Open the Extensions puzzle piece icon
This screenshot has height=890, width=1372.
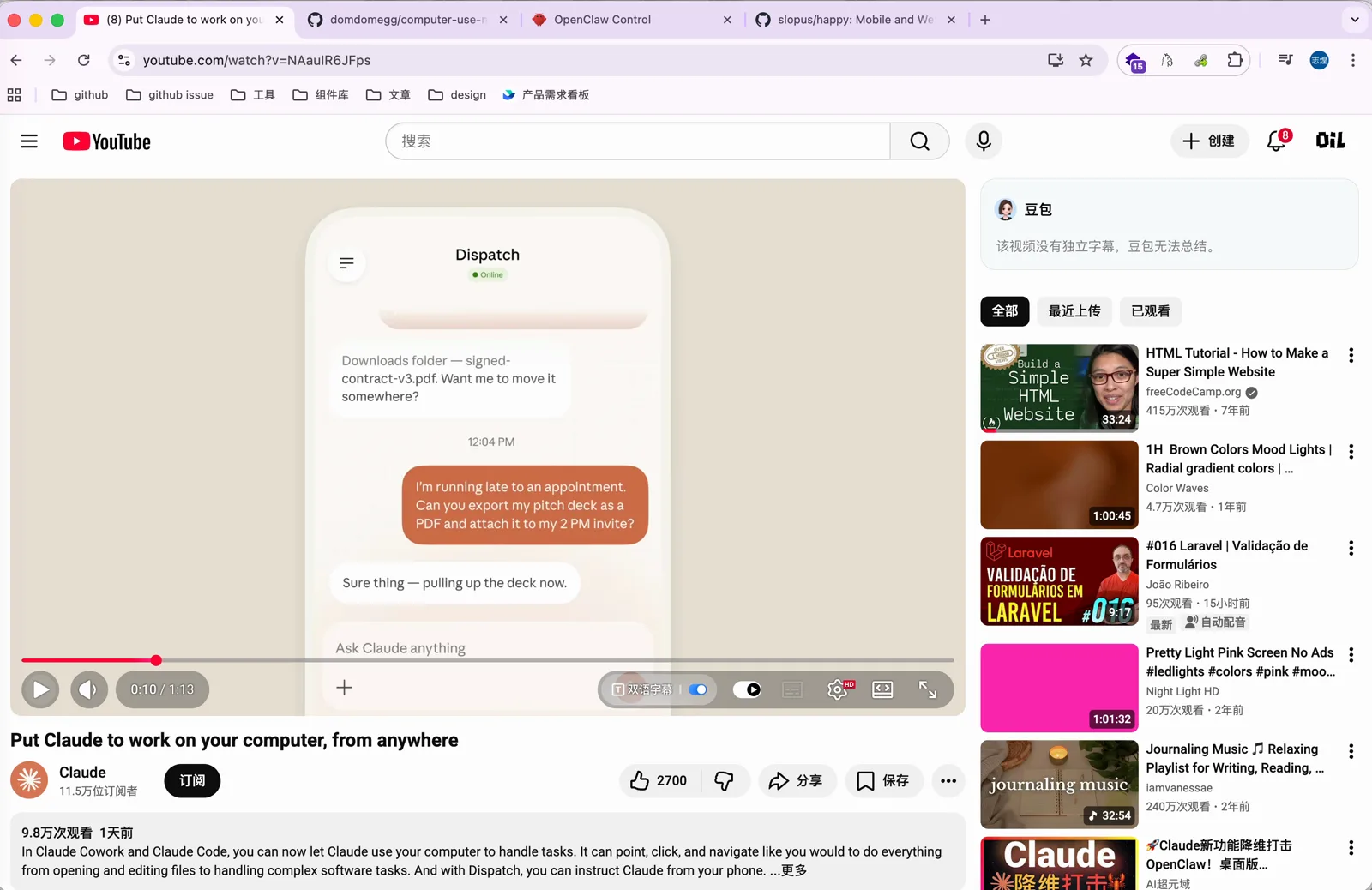click(1235, 60)
